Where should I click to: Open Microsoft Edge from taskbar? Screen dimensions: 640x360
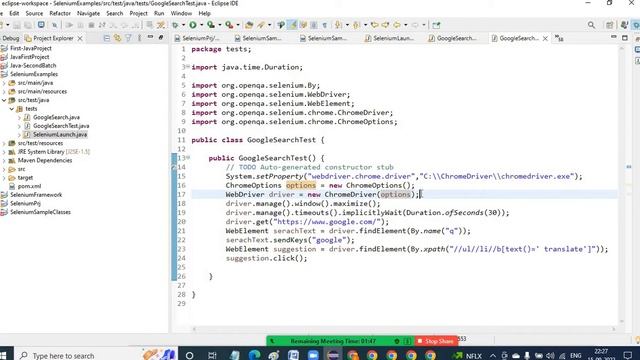pyautogui.click(x=254, y=356)
